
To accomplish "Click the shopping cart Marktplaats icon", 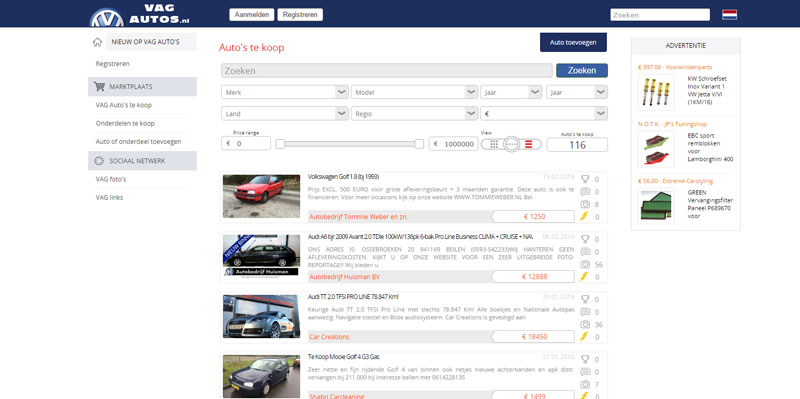I will click(99, 87).
